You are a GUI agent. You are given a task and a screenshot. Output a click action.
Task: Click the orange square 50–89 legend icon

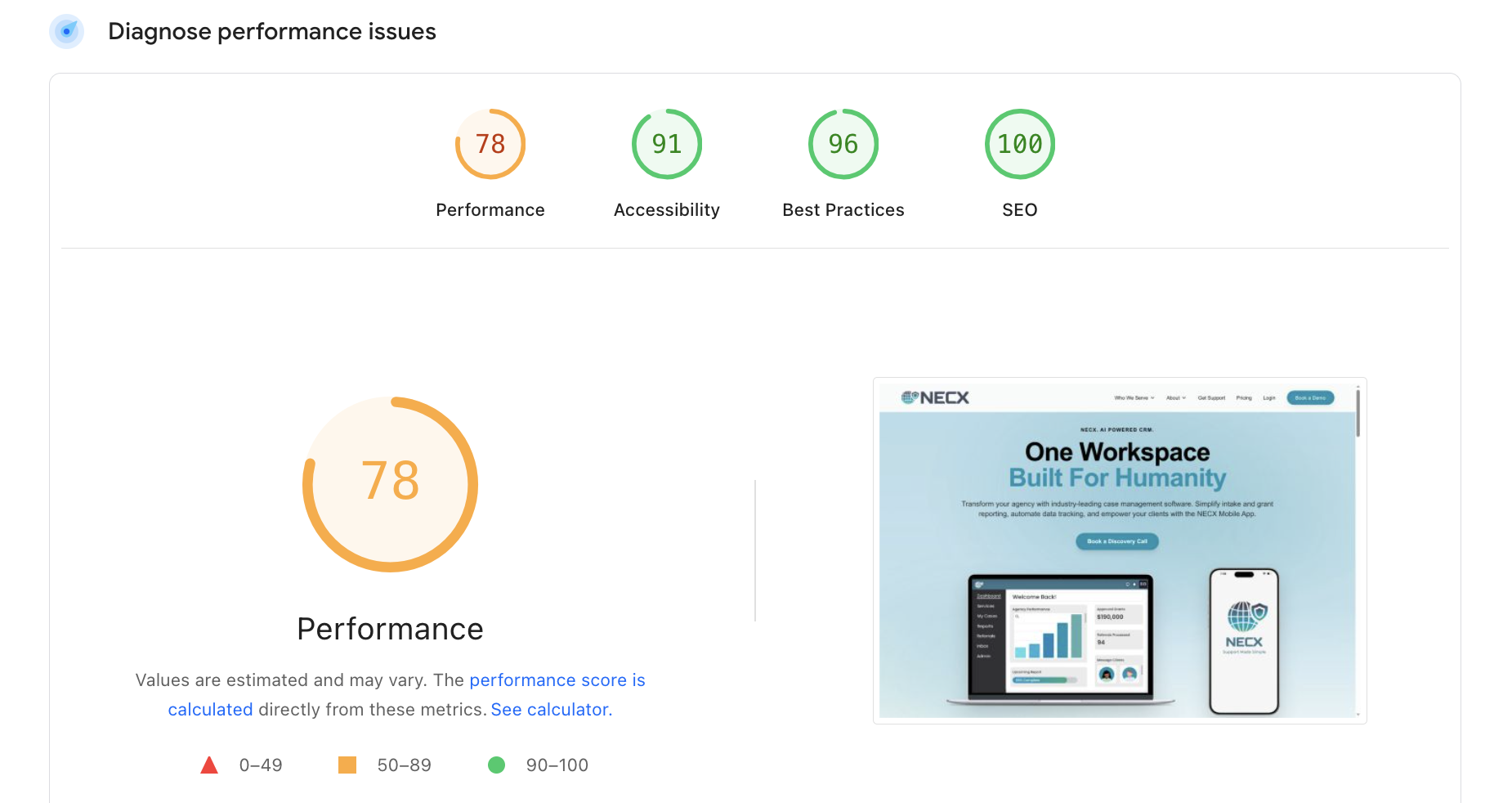[x=347, y=765]
